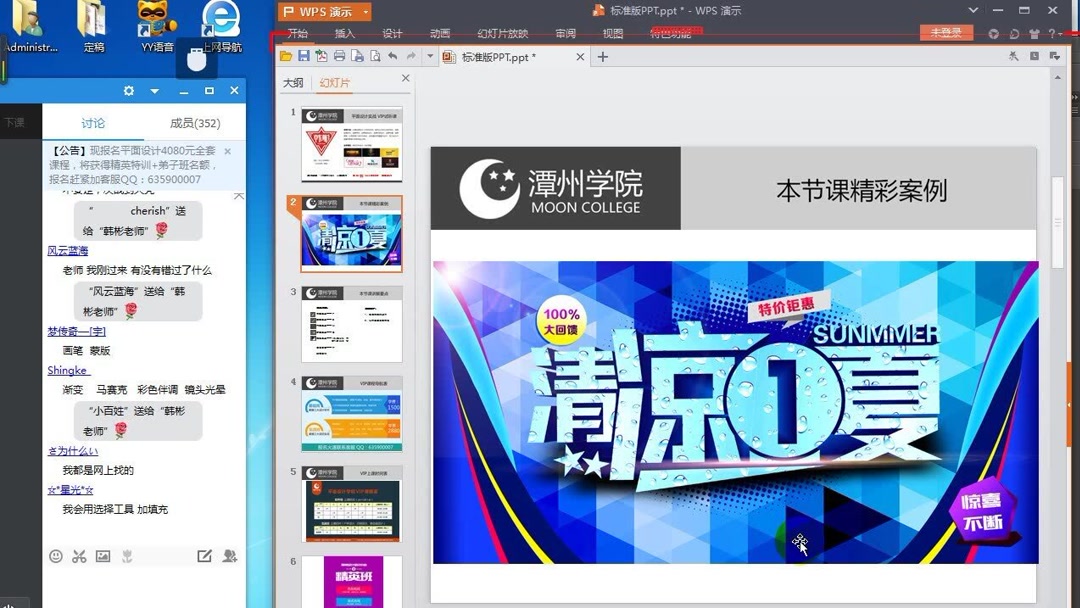
Task: Click the flower gift icon in the chat toolbar
Action: coord(125,556)
